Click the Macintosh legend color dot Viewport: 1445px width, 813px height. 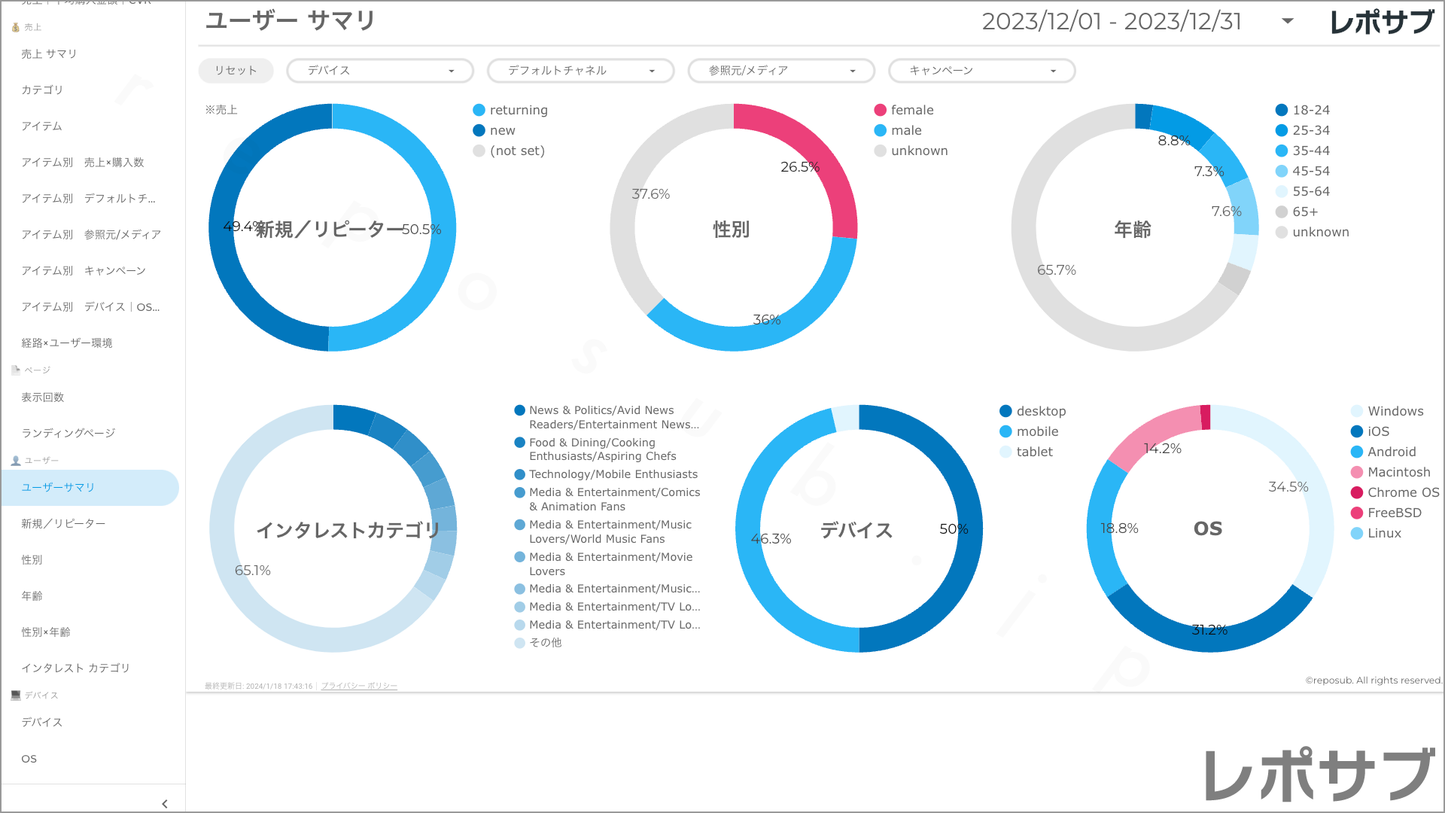coord(1357,472)
